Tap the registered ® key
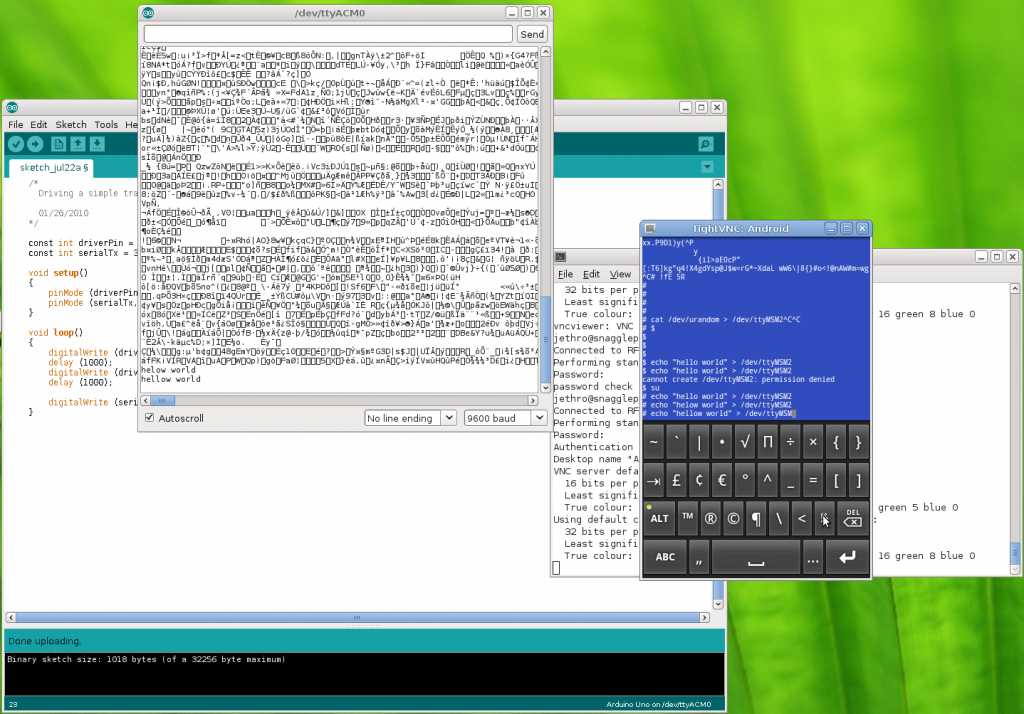Viewport: 1024px width, 714px height. (x=711, y=519)
